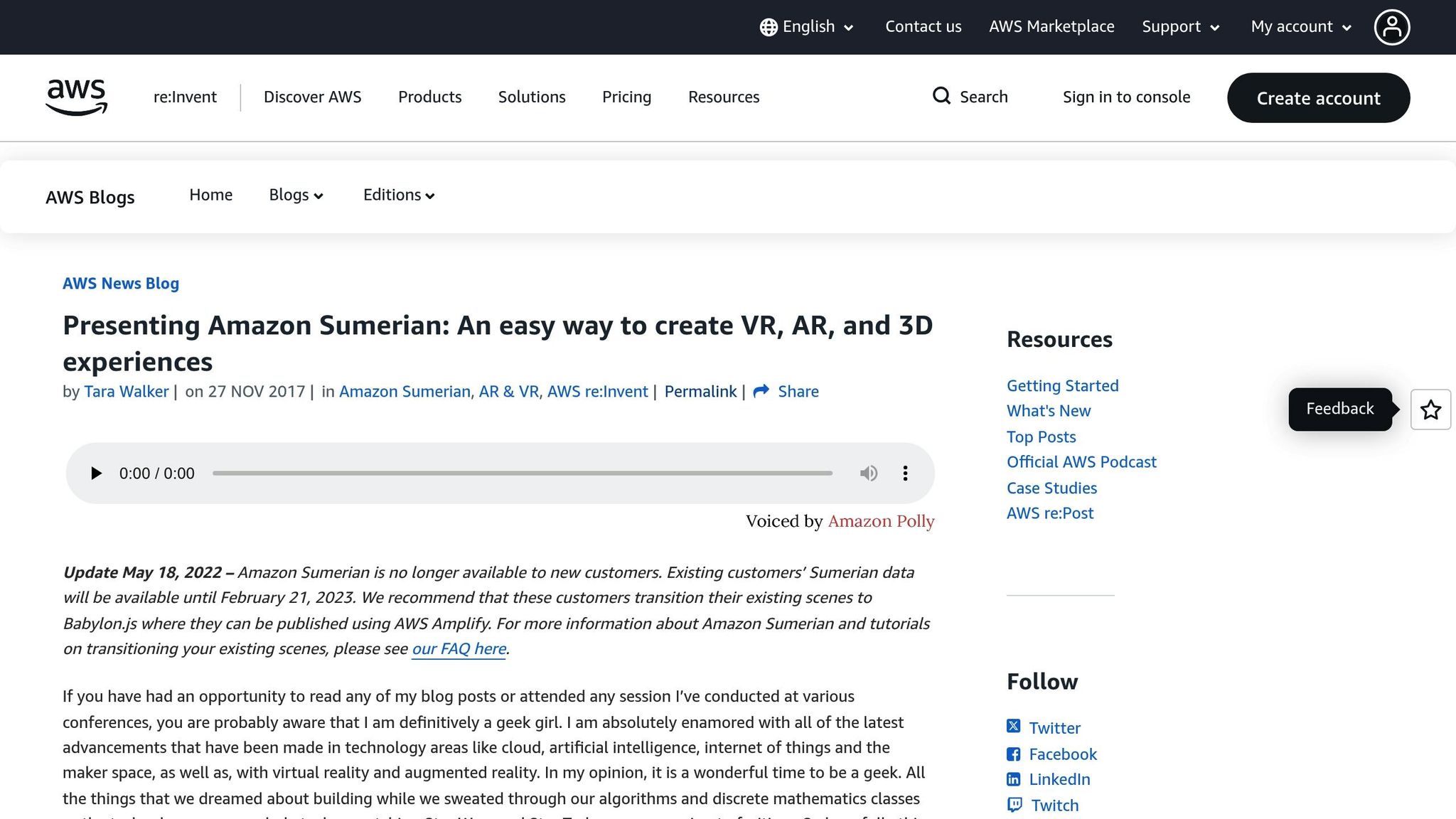Click the Create account button
This screenshot has width=1456, height=819.
pos(1318,98)
